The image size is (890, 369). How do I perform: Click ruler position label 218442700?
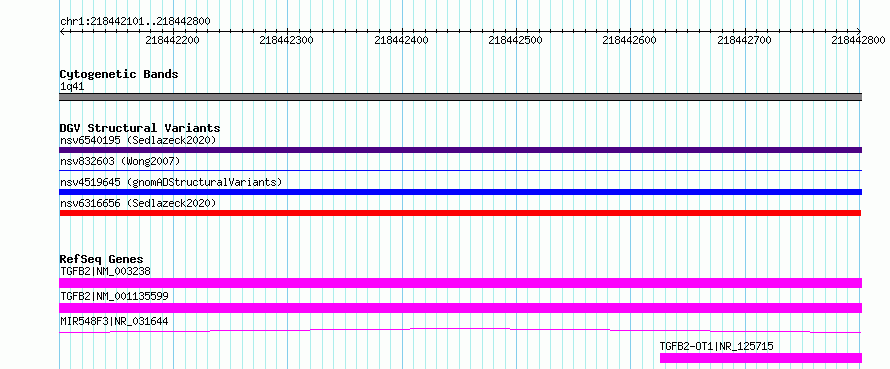point(745,40)
